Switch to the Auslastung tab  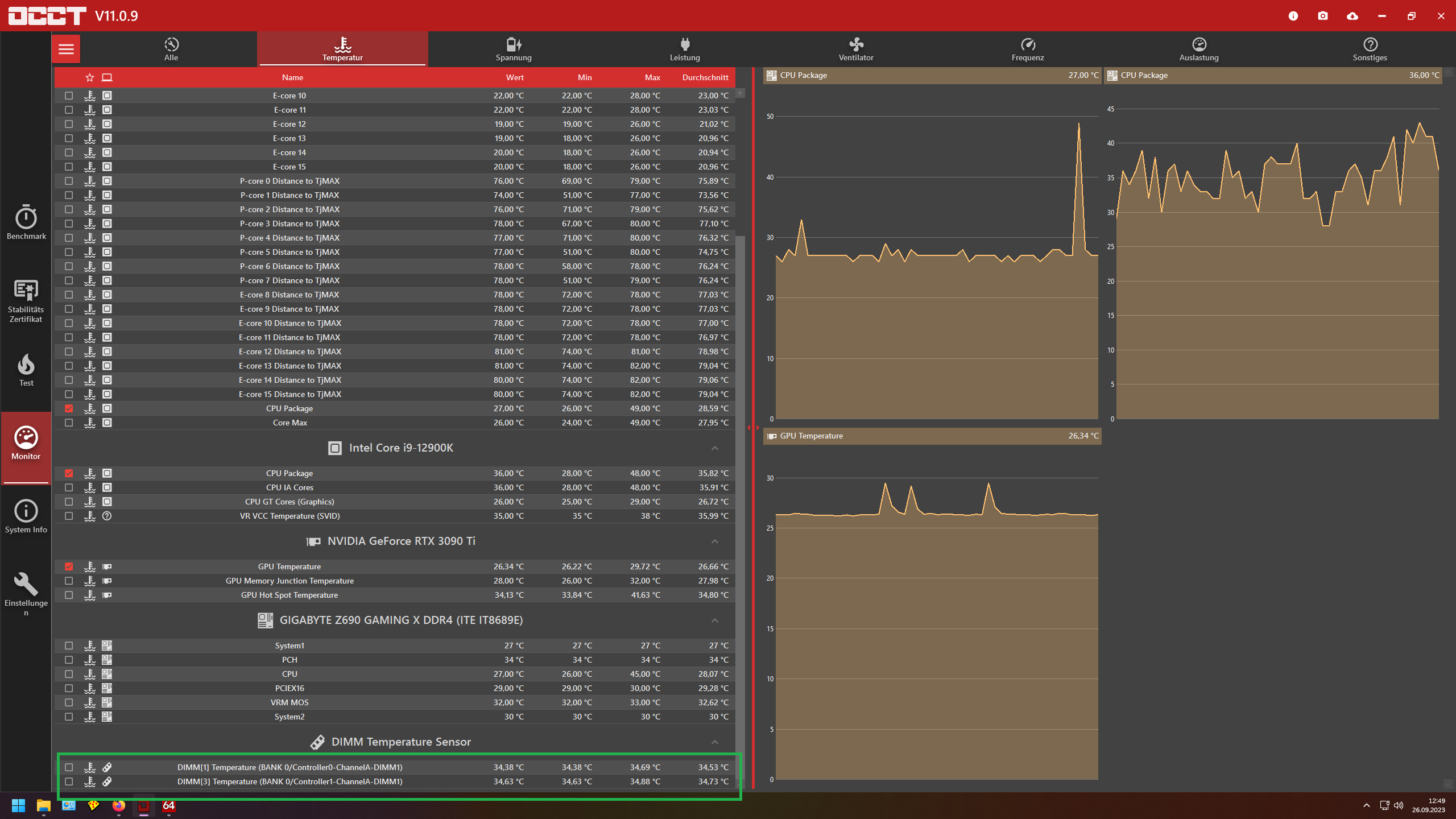click(1199, 49)
